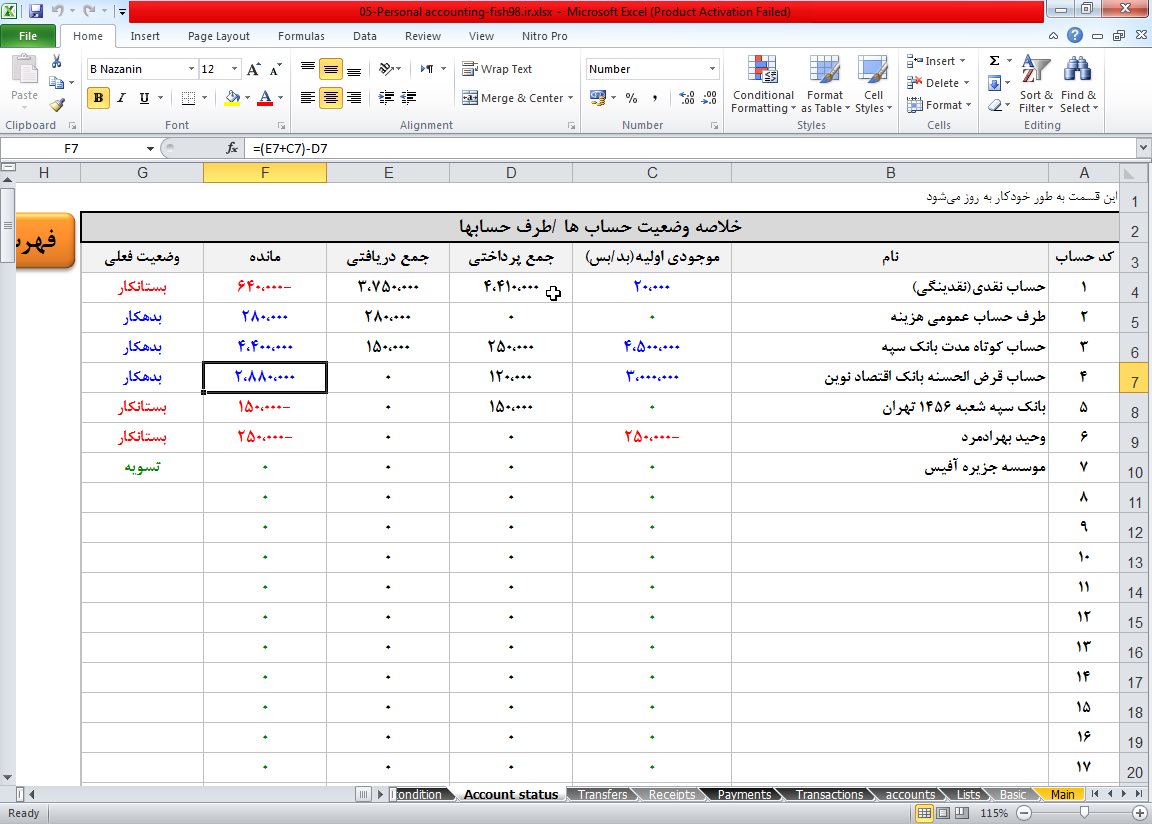Click the Borders icon in Font group
The height and width of the screenshot is (824, 1152).
click(x=188, y=98)
